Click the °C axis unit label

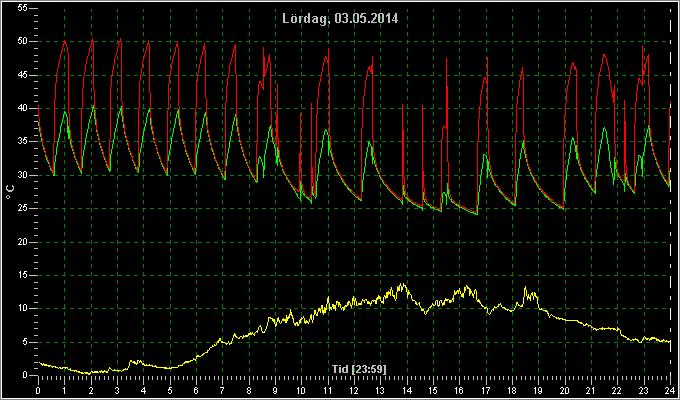[x=10, y=192]
